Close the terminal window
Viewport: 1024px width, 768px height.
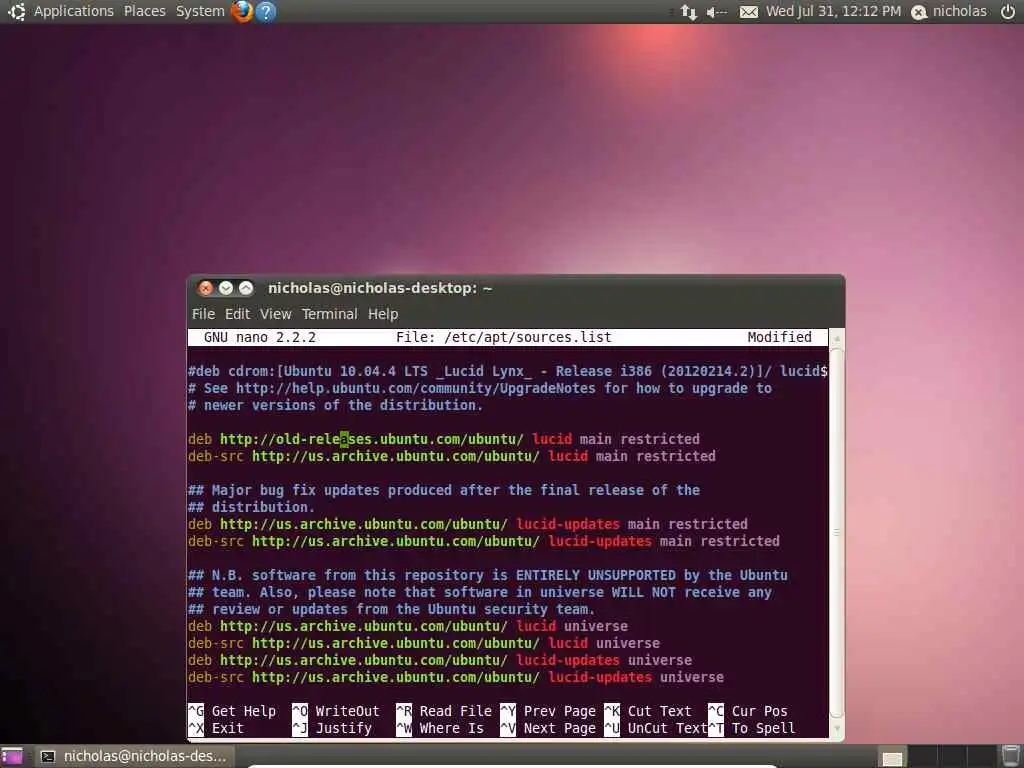pos(206,288)
